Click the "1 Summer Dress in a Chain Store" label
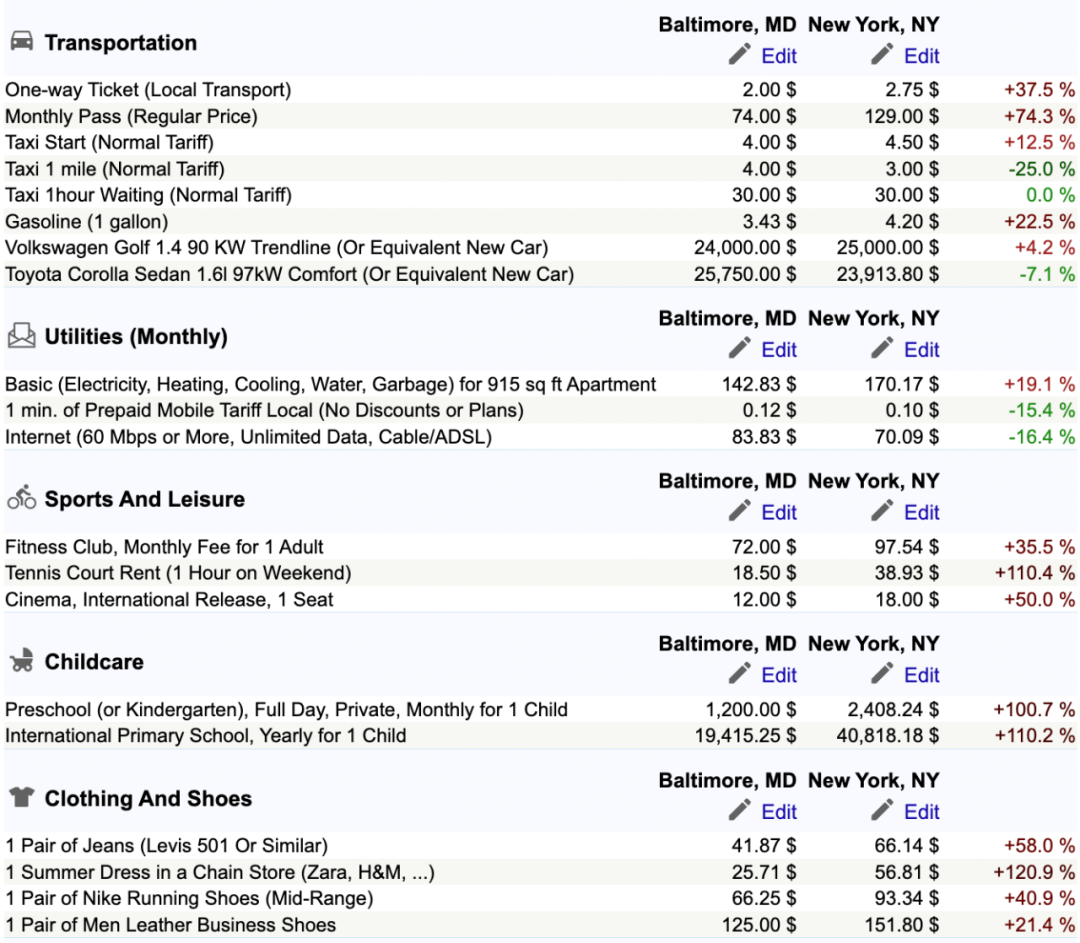 pos(220,873)
